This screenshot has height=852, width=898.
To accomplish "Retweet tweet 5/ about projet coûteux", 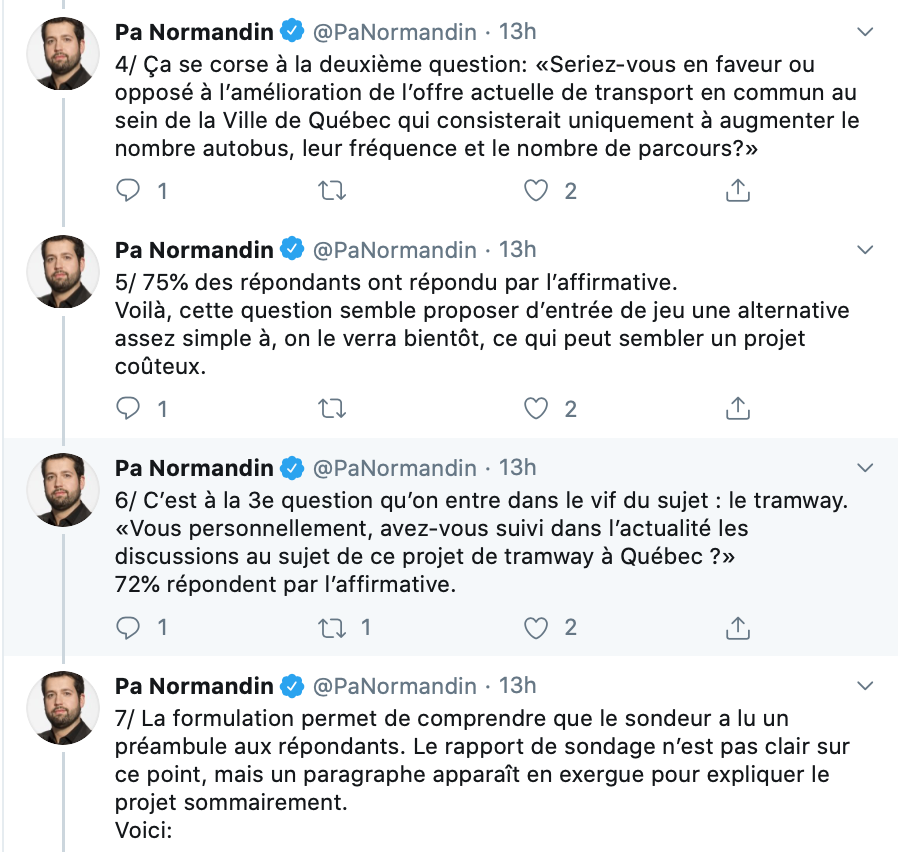I will pos(332,409).
